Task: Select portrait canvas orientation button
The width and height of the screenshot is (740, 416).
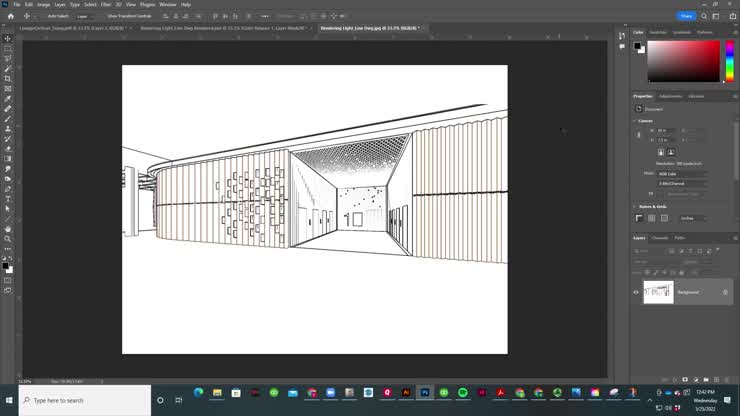Action: point(661,152)
